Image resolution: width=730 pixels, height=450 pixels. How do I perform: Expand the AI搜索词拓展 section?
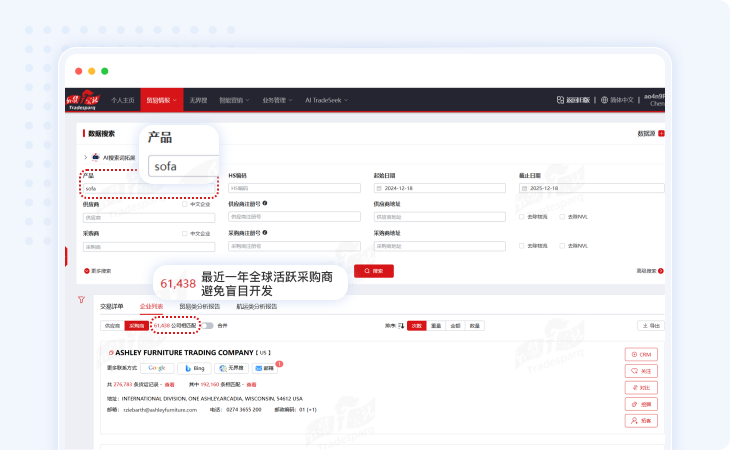[x=85, y=157]
